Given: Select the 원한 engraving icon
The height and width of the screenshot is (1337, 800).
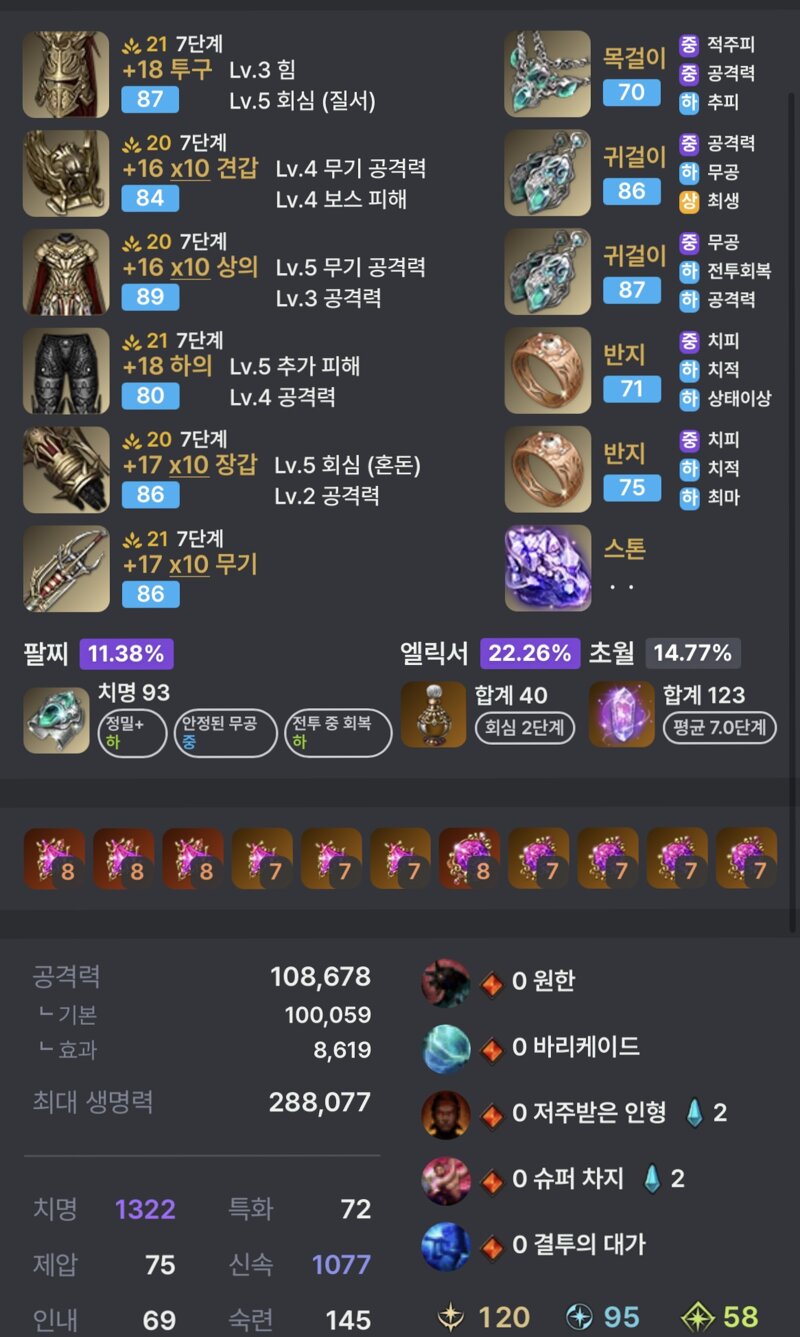Looking at the screenshot, I should click(446, 981).
